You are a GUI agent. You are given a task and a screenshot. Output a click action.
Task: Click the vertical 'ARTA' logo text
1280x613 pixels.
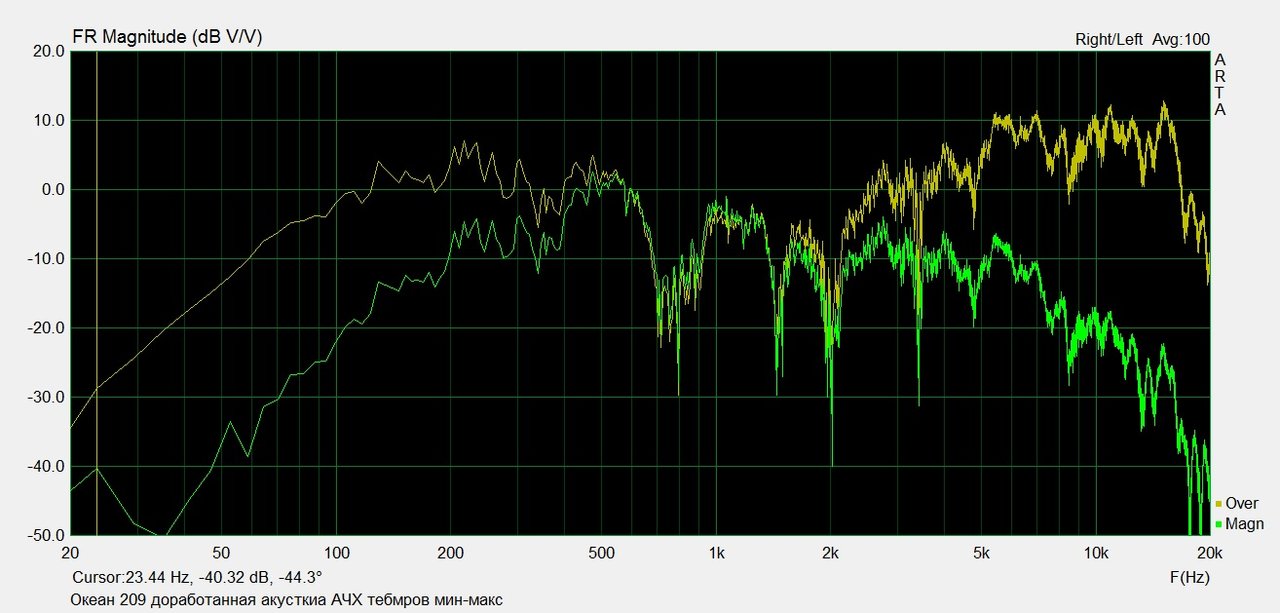(1220, 85)
